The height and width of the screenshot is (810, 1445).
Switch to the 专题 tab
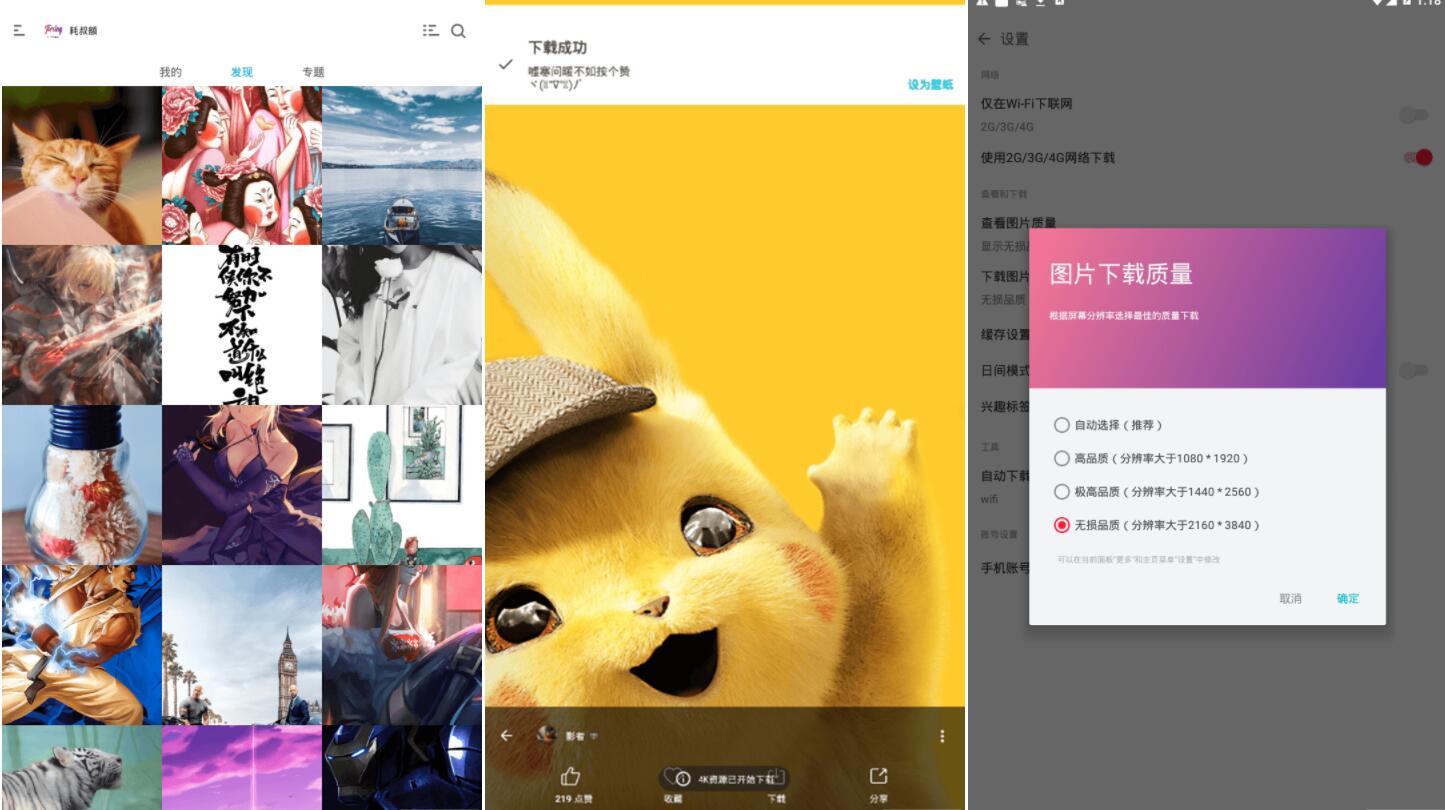(313, 72)
